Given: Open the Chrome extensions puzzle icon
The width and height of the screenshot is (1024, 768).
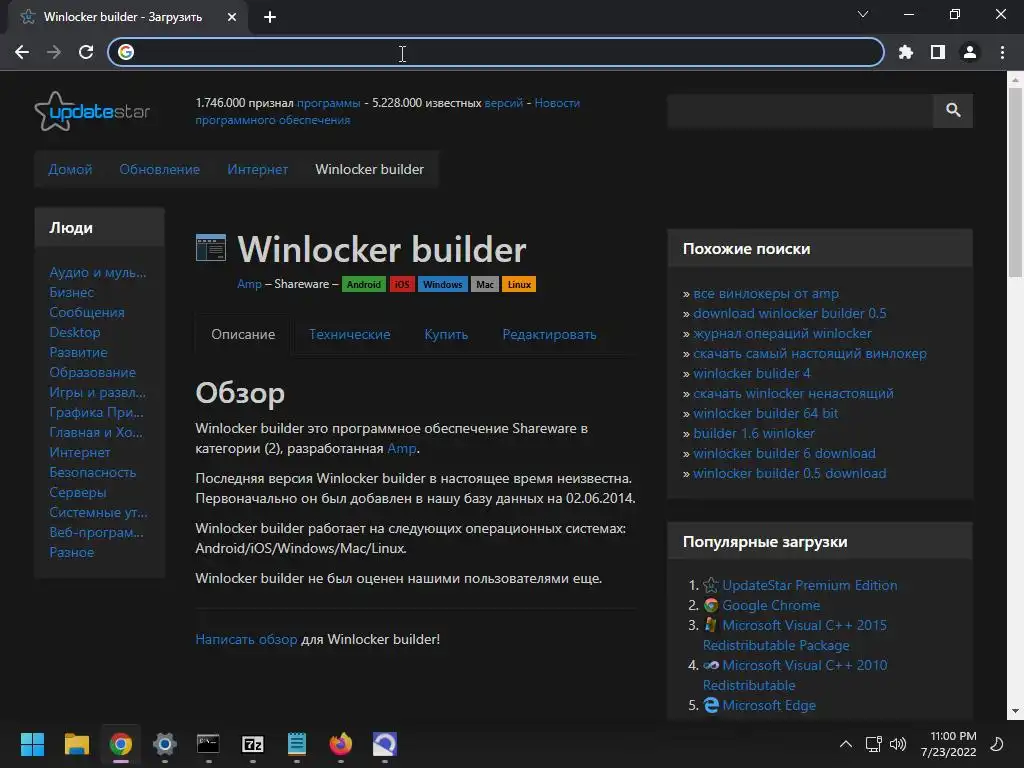Looking at the screenshot, I should click(906, 52).
